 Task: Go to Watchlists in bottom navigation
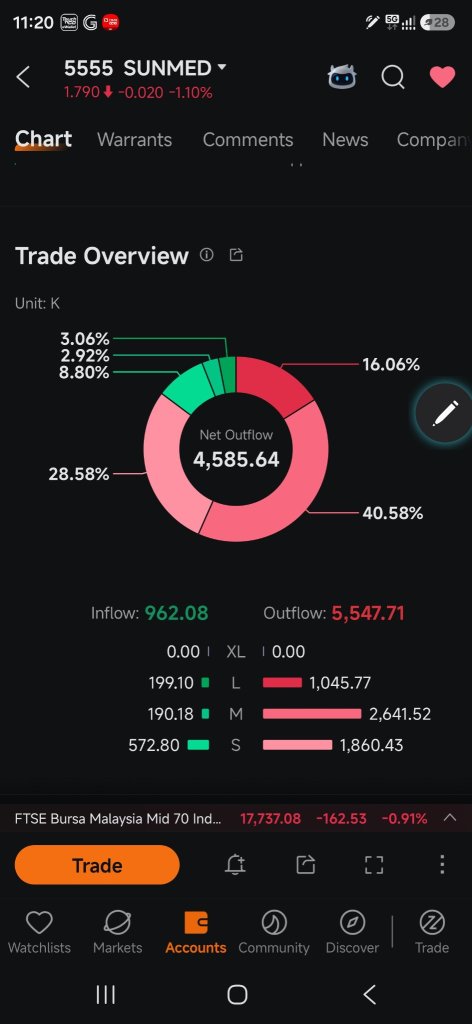pos(39,933)
